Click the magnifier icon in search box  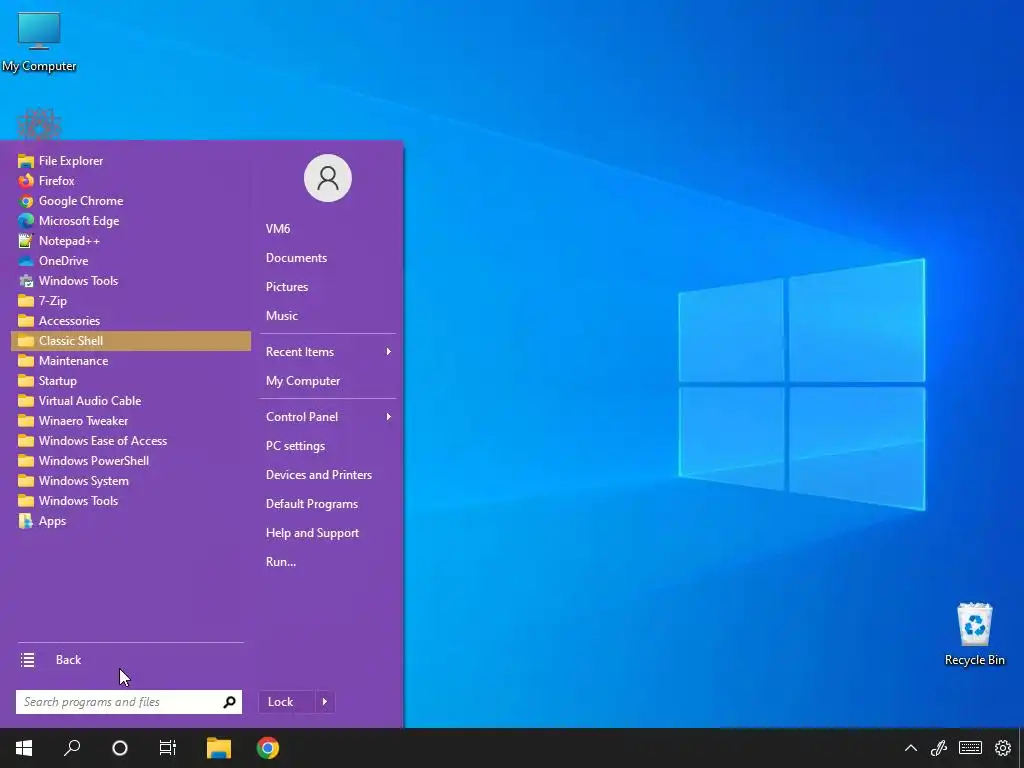coord(229,702)
